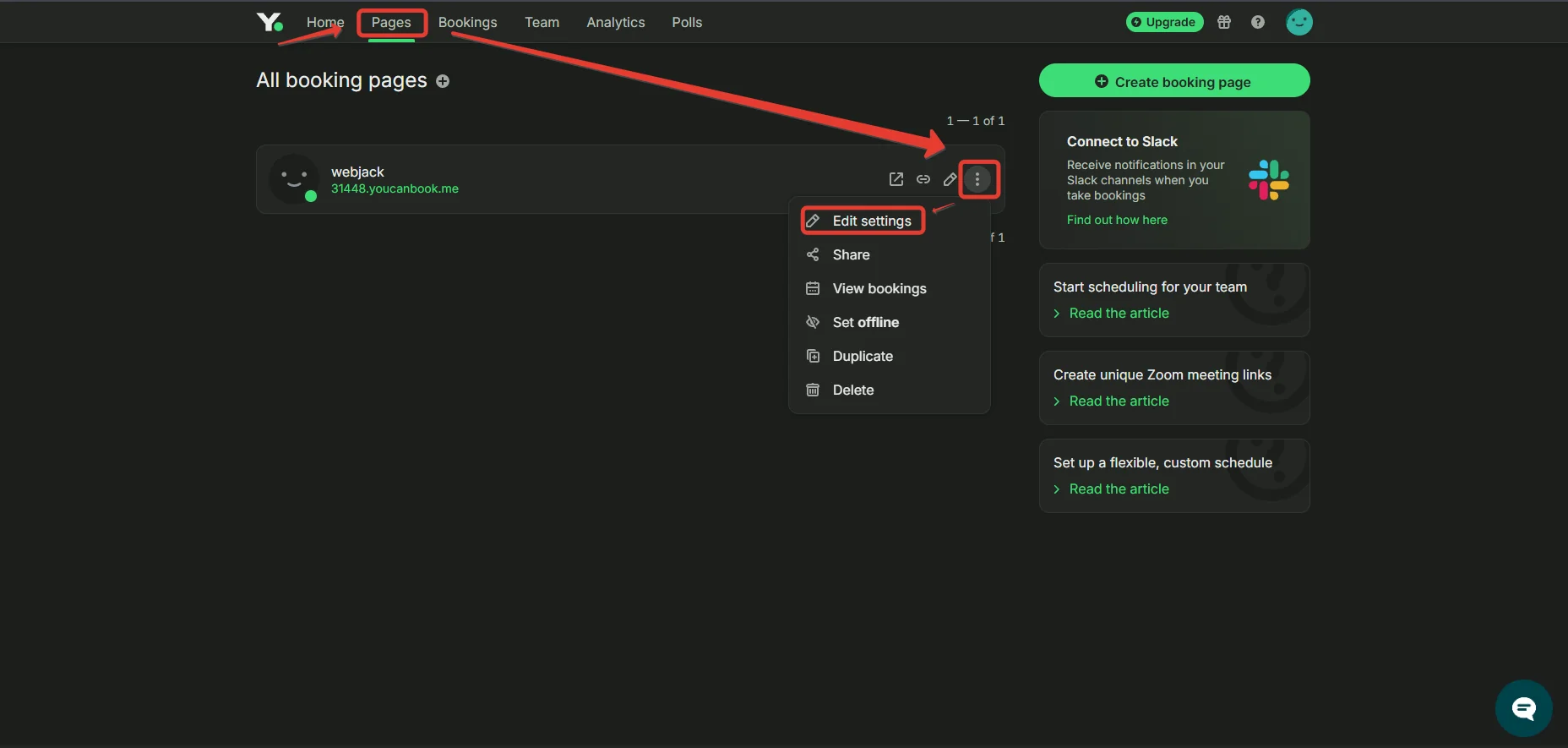1568x748 pixels.
Task: Open the Bookings tab
Action: 468,22
